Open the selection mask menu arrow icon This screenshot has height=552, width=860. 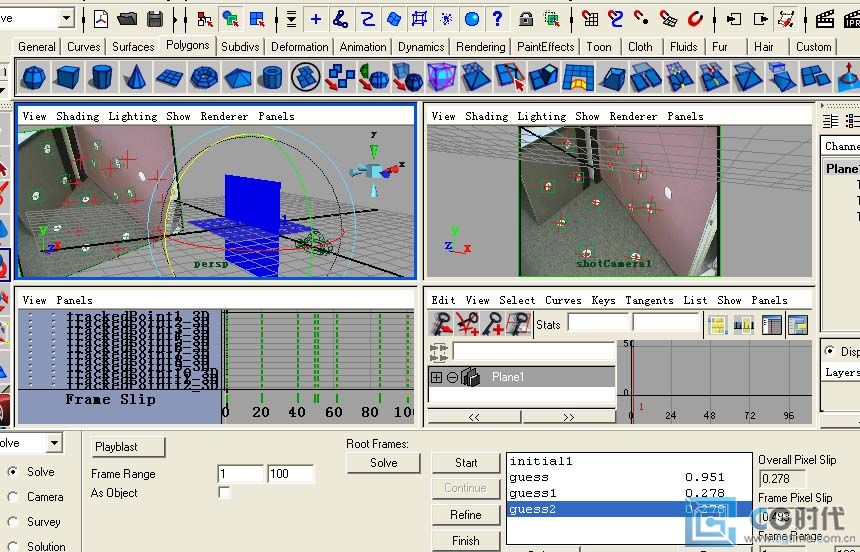click(291, 19)
